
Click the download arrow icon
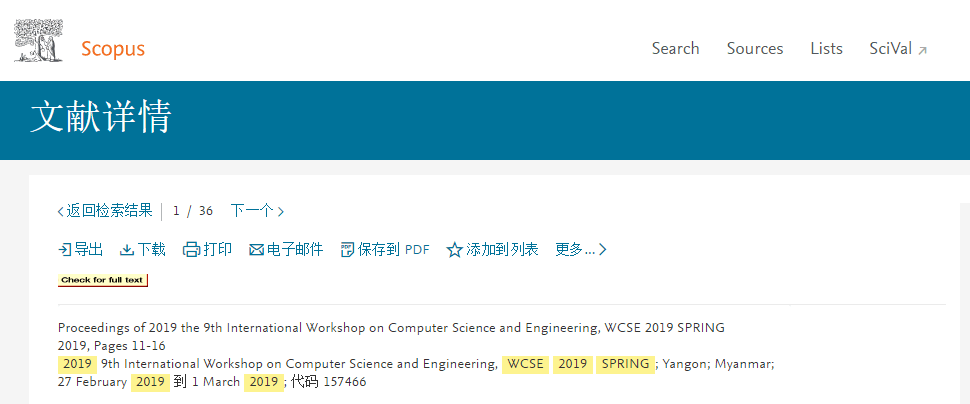[127, 250]
